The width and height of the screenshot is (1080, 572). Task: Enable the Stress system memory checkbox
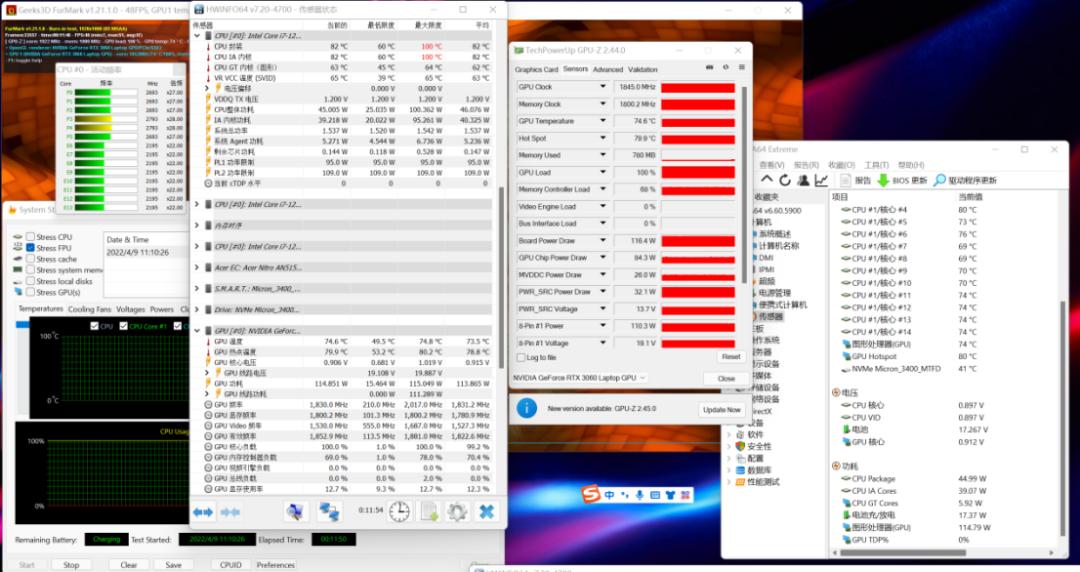pos(30,269)
